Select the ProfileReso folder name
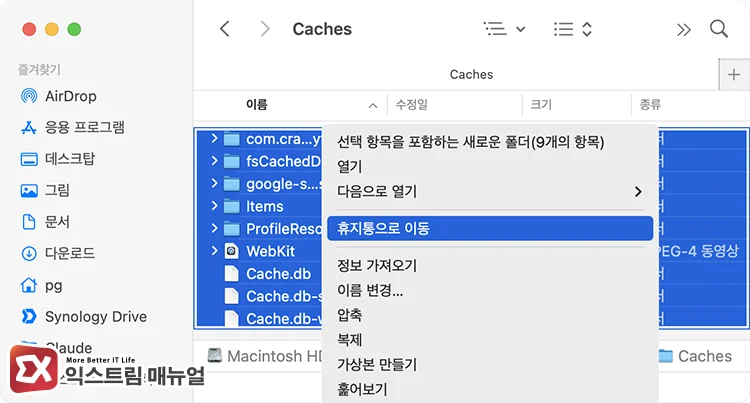Screen dimensions: 750x403 [x=284, y=229]
